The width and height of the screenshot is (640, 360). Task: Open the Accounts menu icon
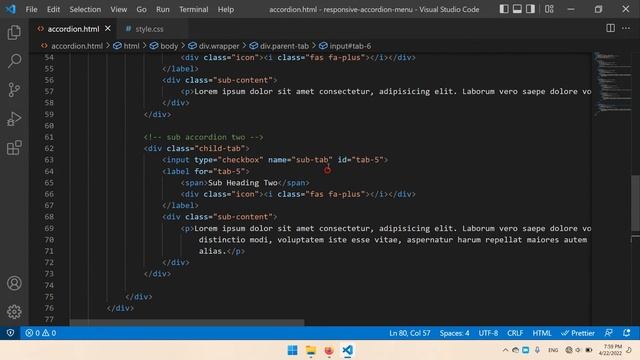14,283
